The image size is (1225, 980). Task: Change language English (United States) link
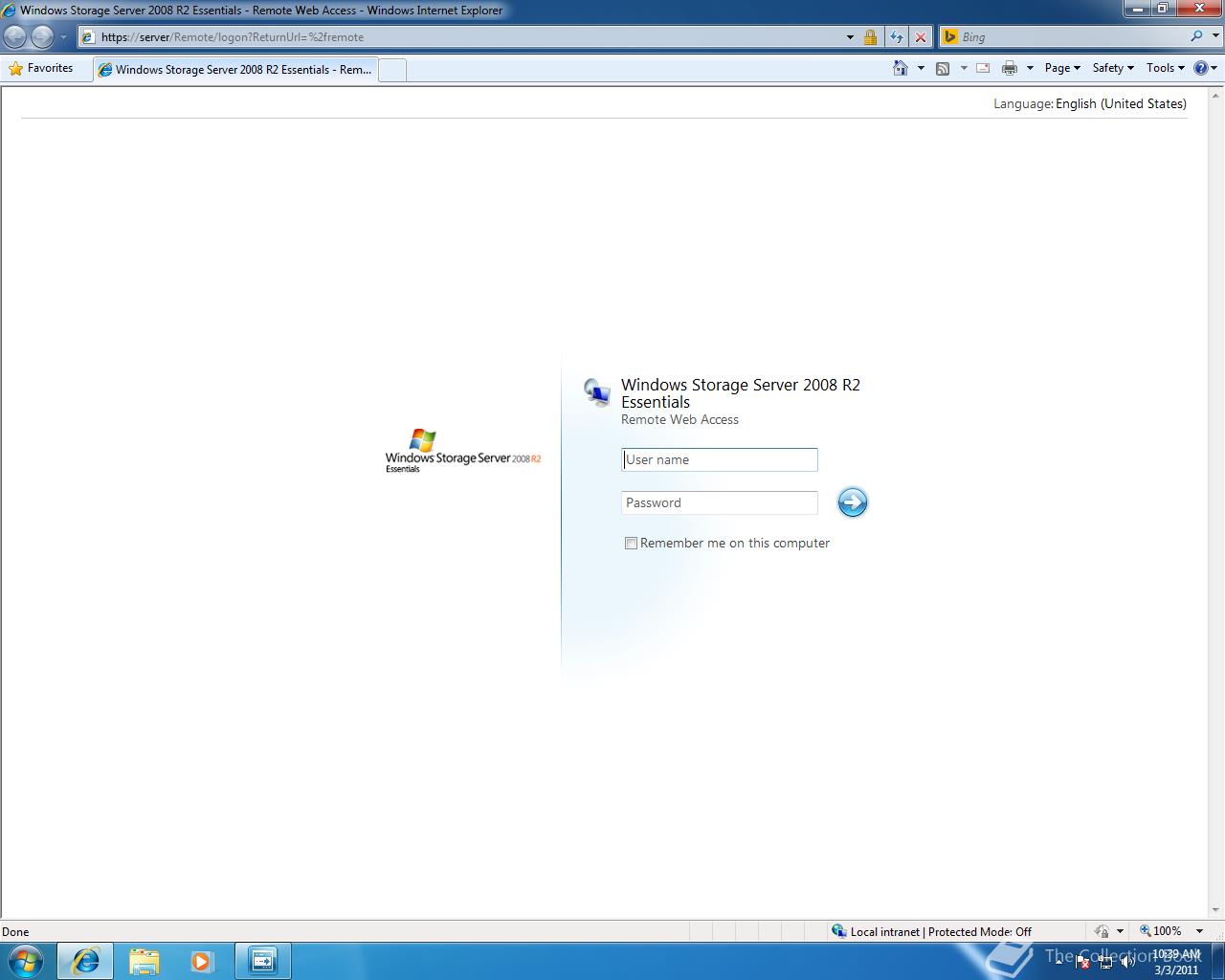(x=1121, y=103)
